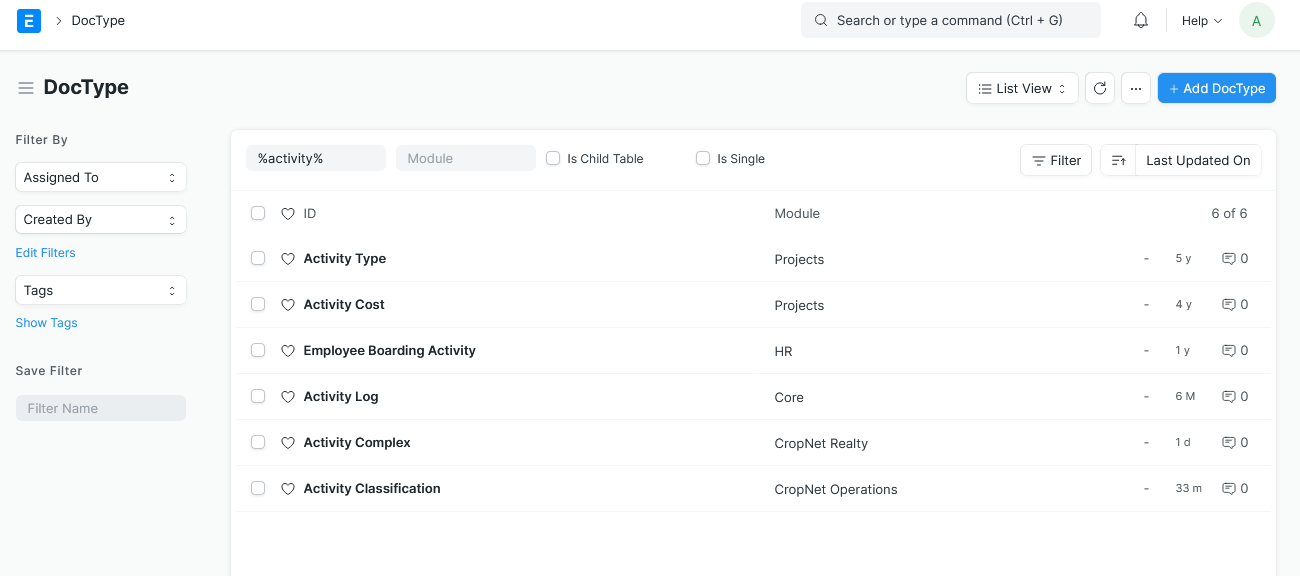Open the Created By filter dropdown

click(x=101, y=219)
